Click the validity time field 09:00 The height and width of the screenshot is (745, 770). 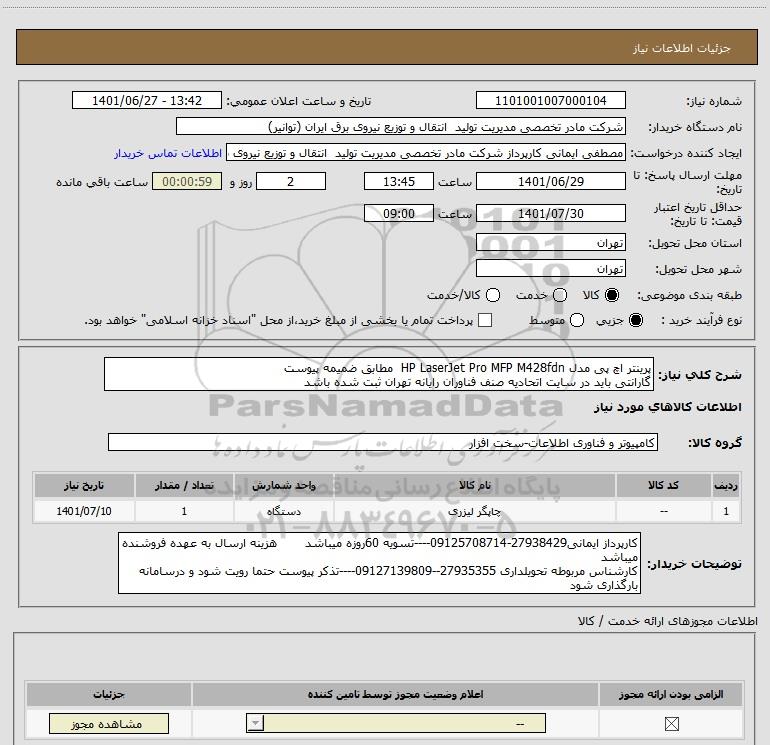click(x=399, y=213)
